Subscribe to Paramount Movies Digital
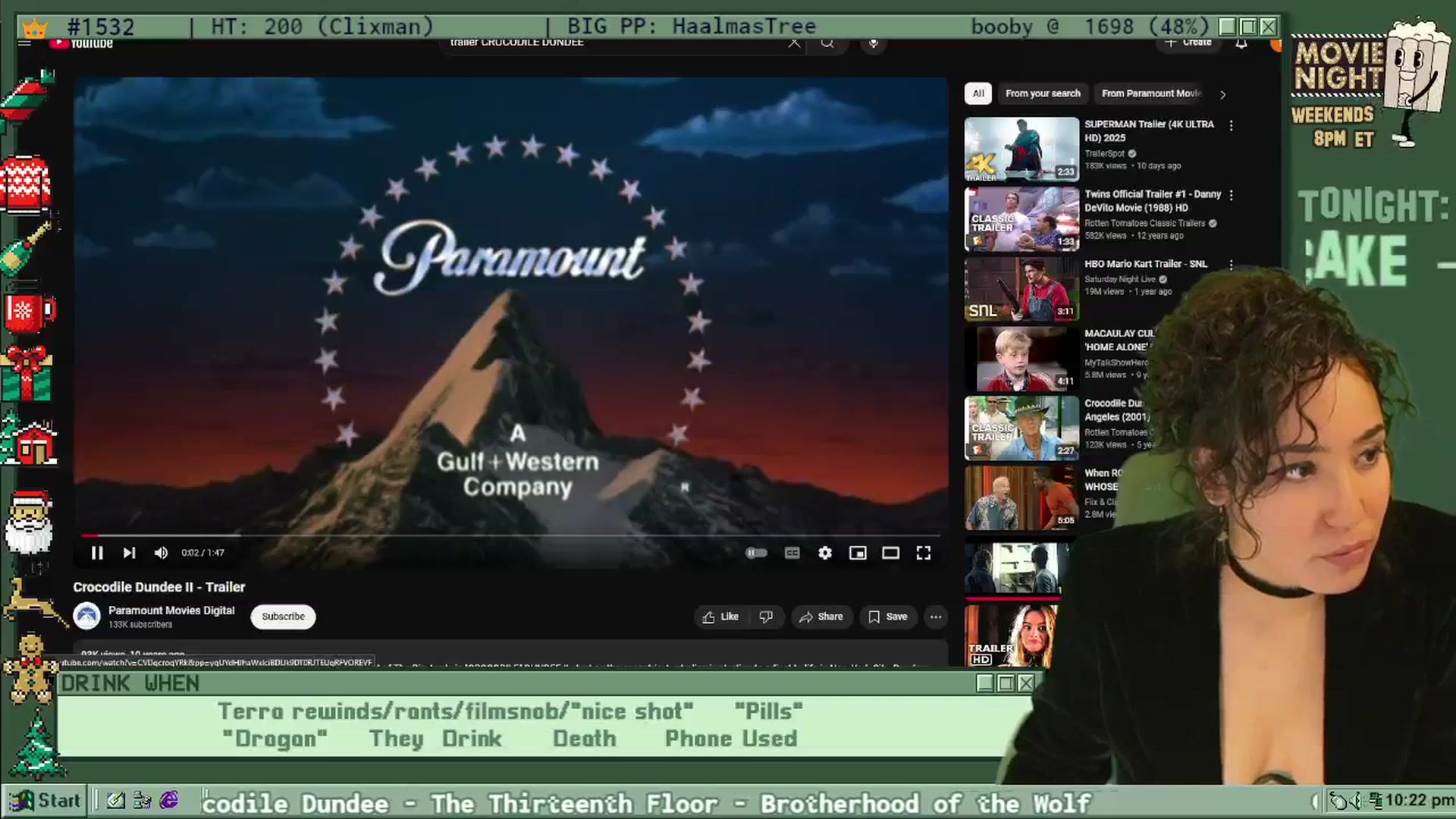Viewport: 1456px width, 819px height. tap(283, 617)
